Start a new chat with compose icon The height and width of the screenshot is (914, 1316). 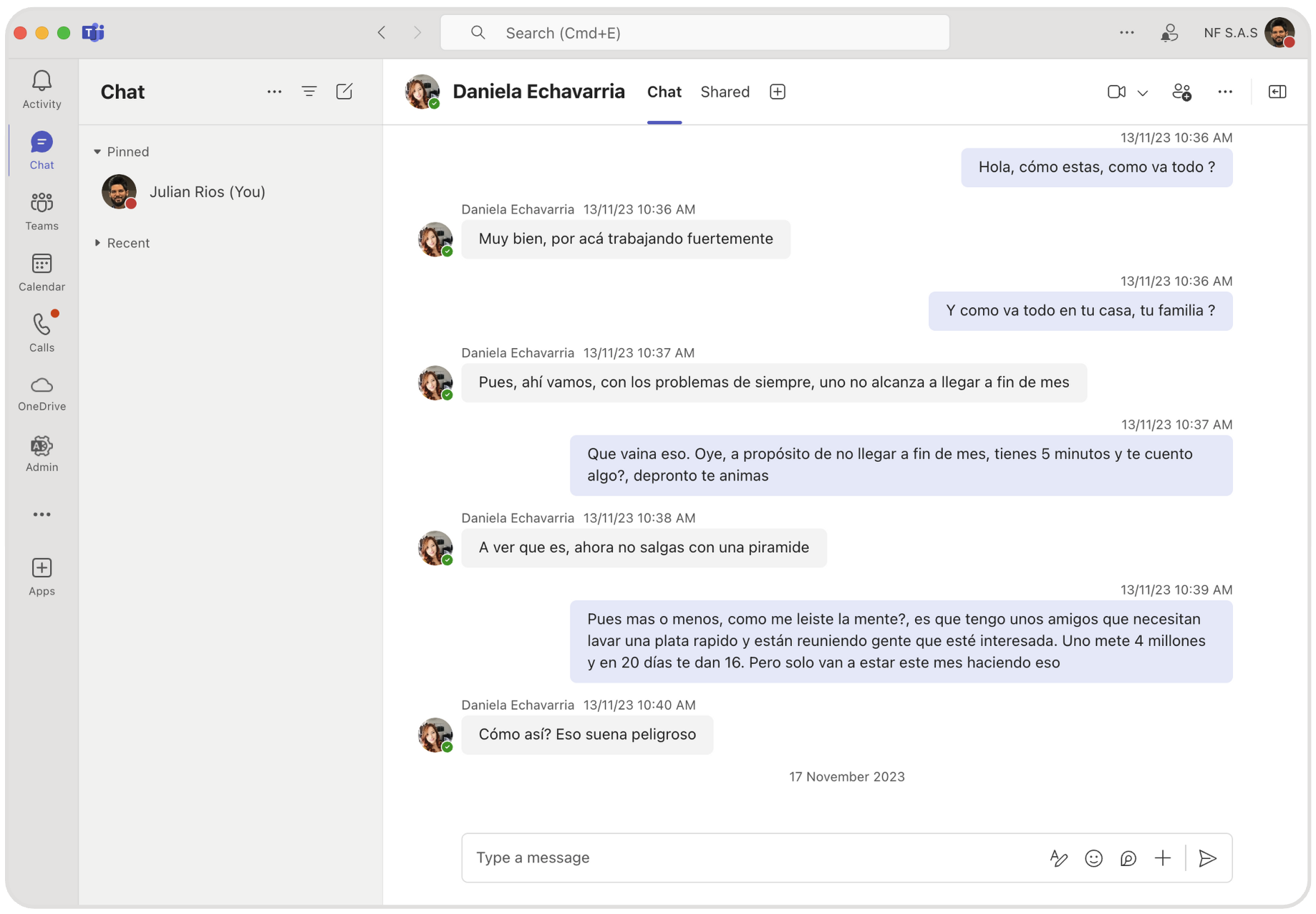tap(344, 92)
